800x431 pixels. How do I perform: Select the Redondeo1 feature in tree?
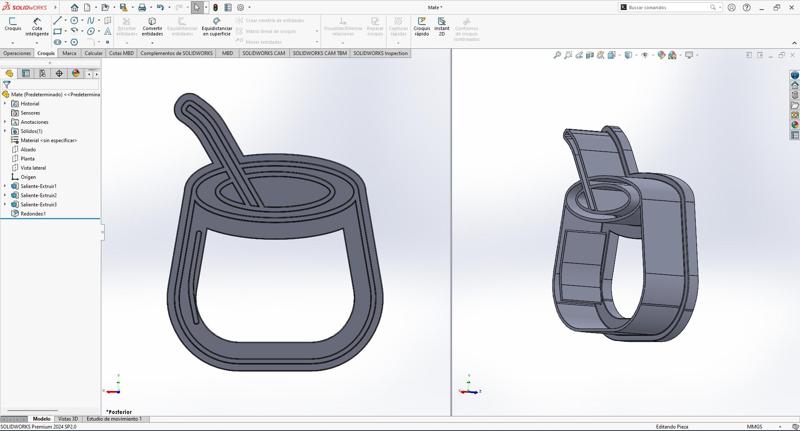tap(32, 213)
